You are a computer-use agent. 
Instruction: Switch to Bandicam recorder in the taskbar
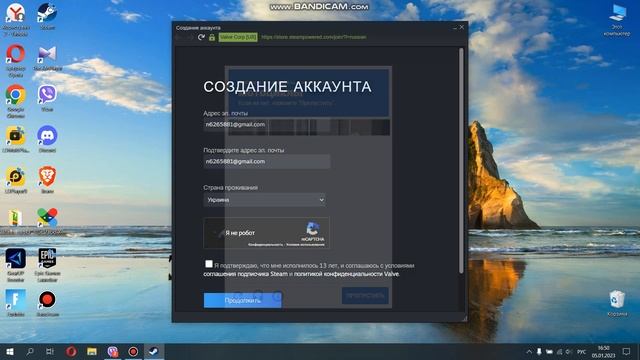point(133,351)
